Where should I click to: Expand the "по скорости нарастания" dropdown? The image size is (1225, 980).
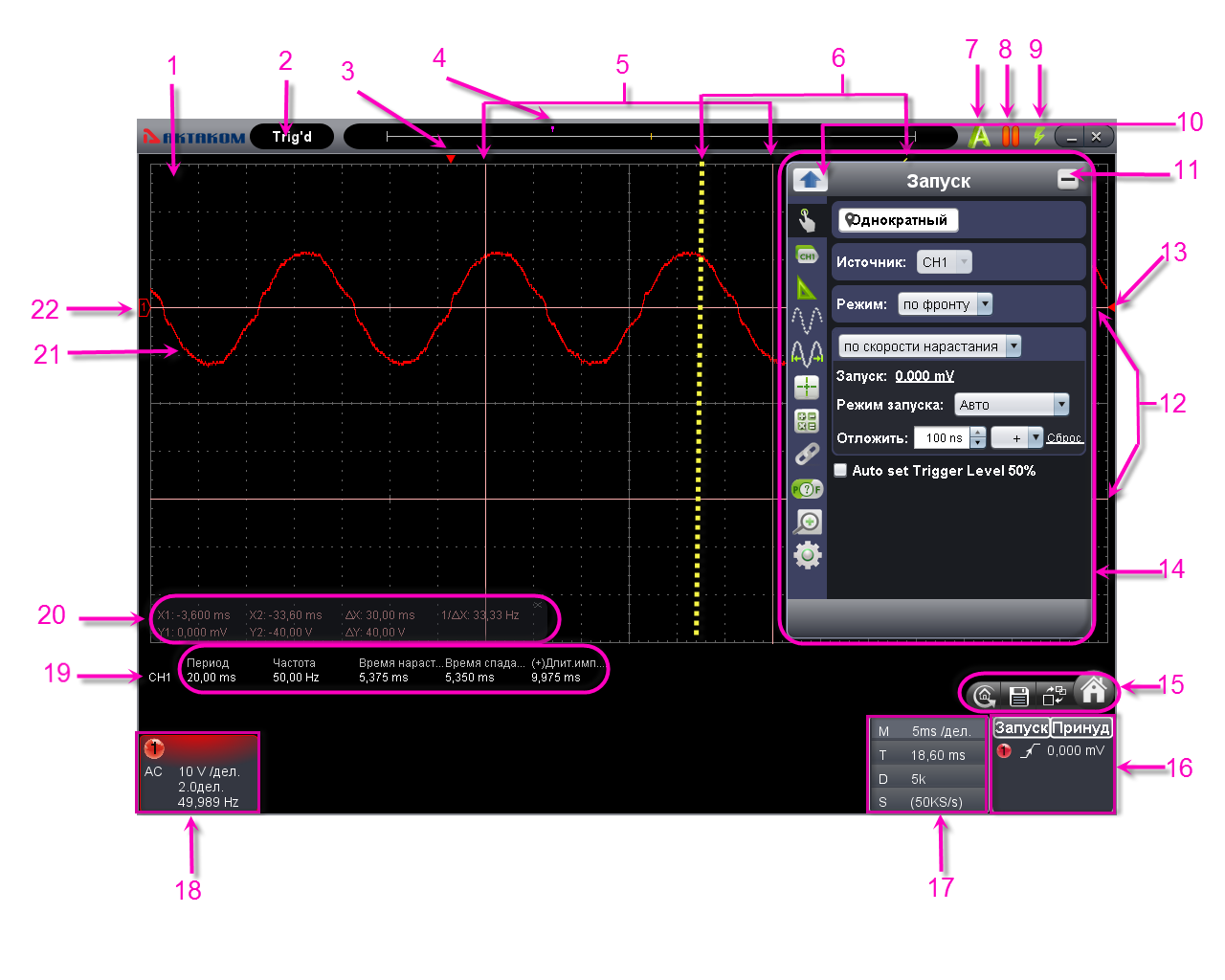coord(929,346)
